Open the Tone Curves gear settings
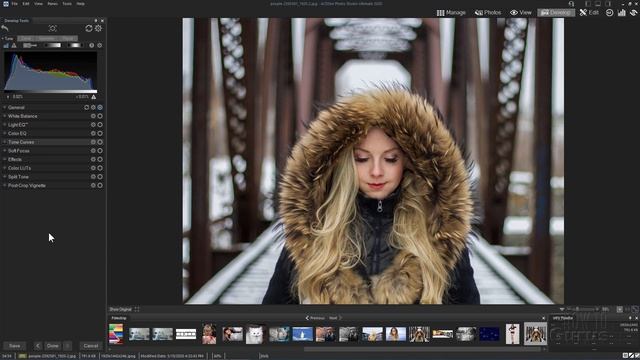Viewport: 640px width, 360px height. click(x=93, y=142)
